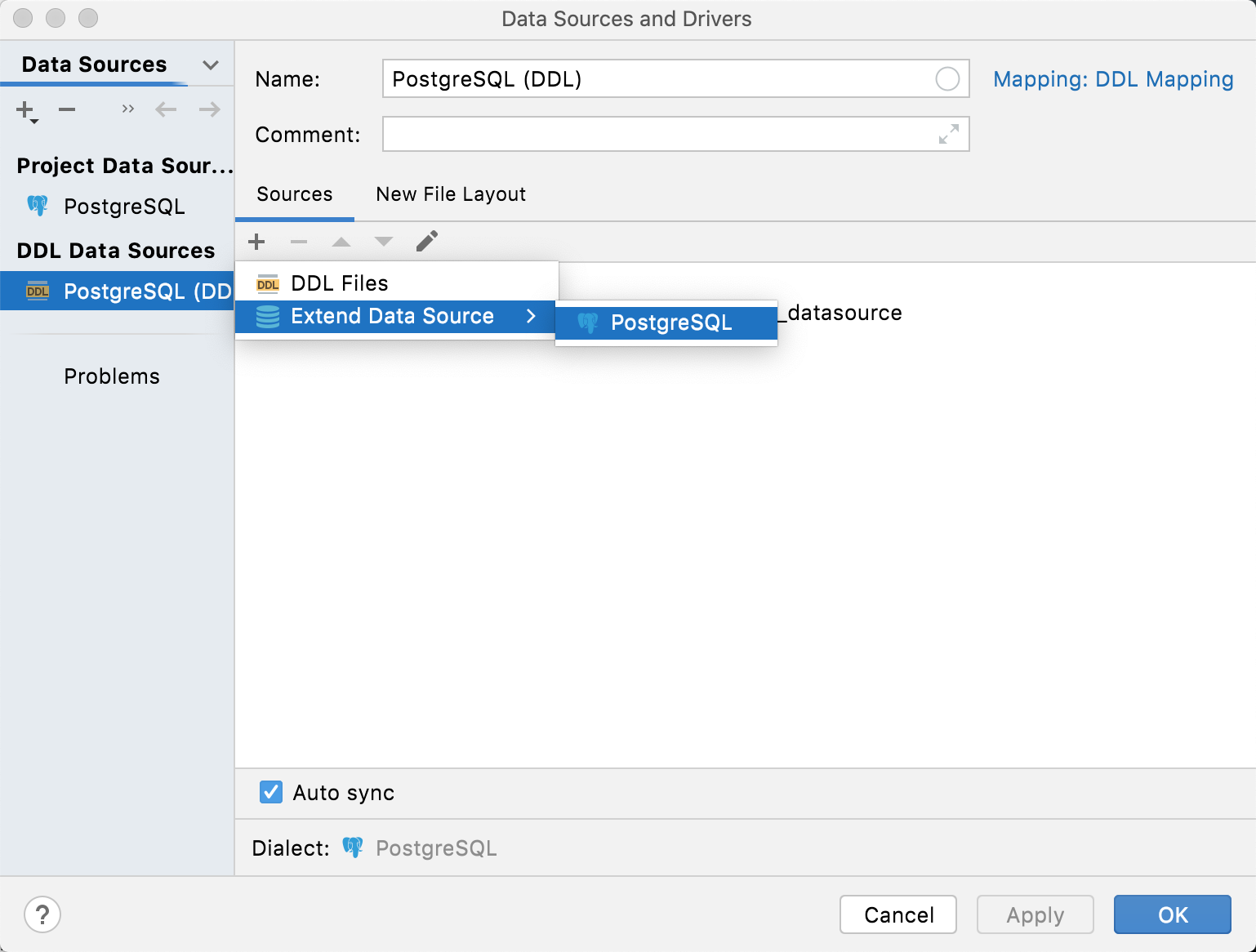The height and width of the screenshot is (952, 1256).
Task: Select PostgreSQL in the submenu
Action: pyautogui.click(x=666, y=323)
